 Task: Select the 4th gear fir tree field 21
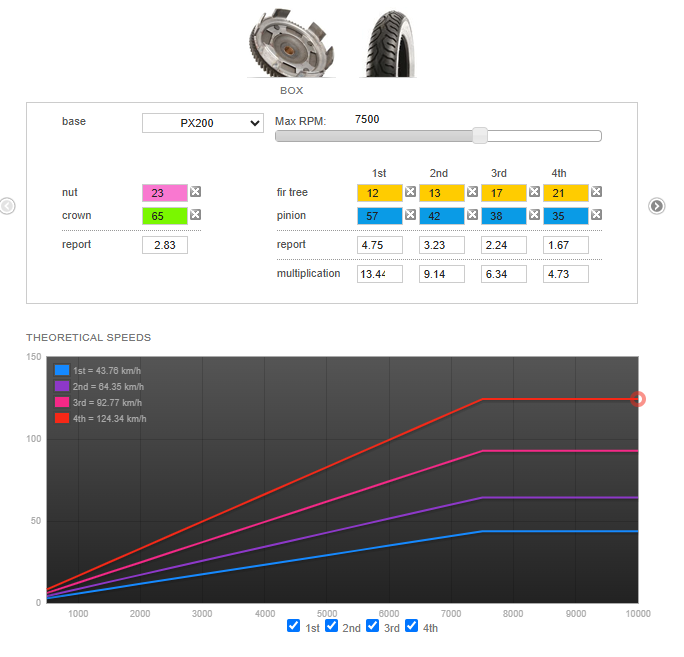pos(565,192)
